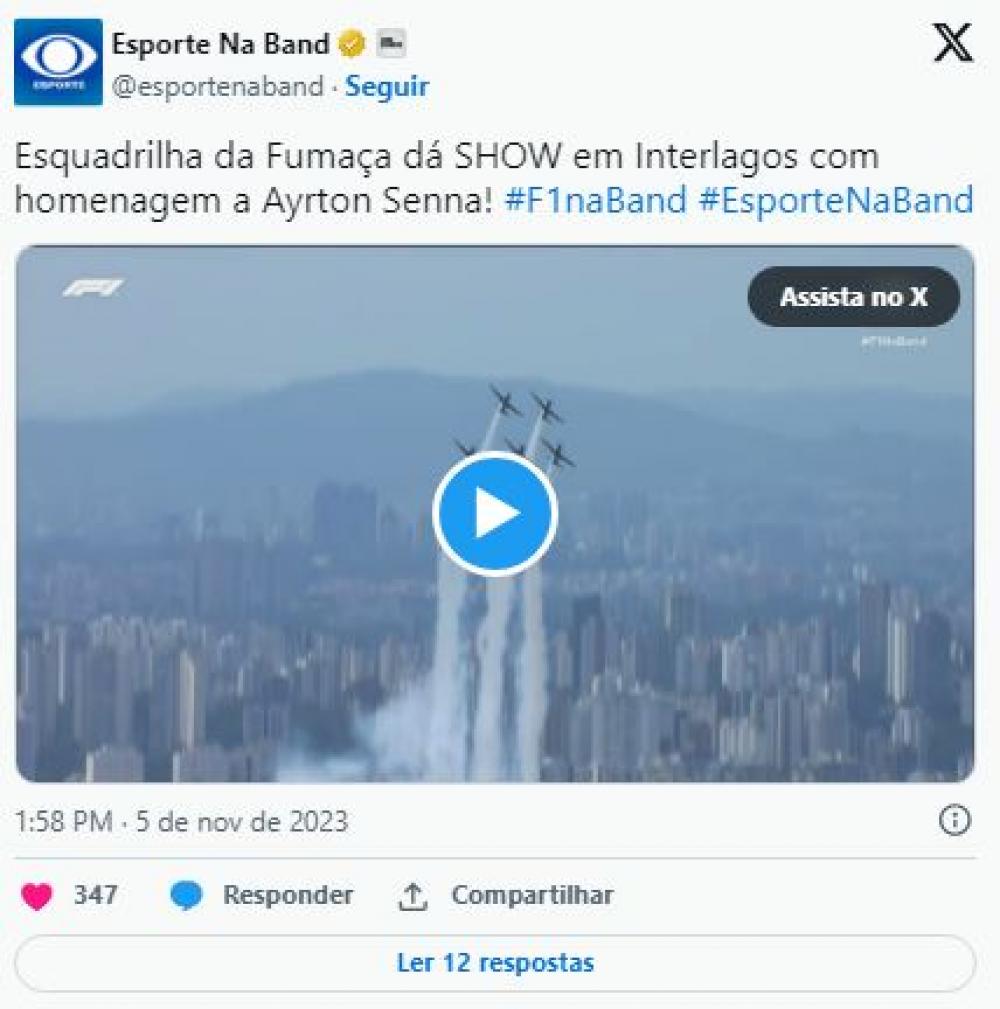1000x1009 pixels.
Task: Click the Esporte Na Band profile avatar
Action: (58, 62)
